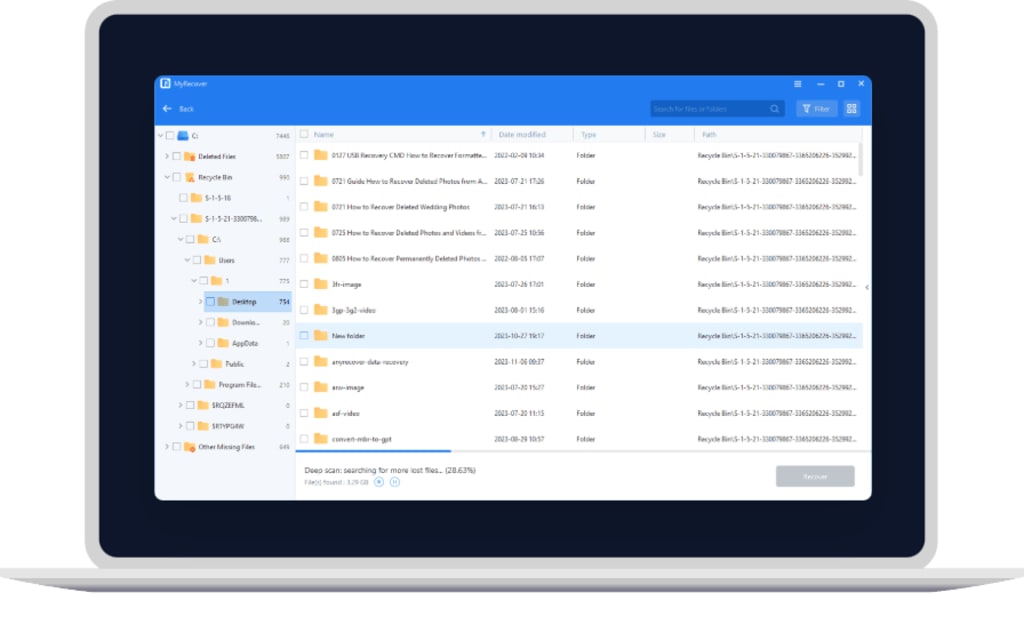Viewport: 1024px width, 617px height.
Task: Pause the deep scan
Action: coord(394,482)
